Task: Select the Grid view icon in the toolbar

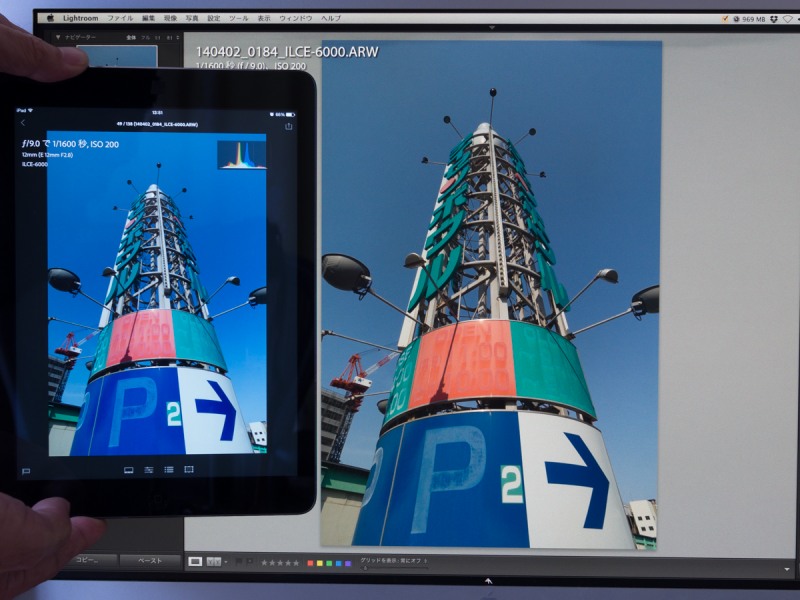Action: point(194,563)
